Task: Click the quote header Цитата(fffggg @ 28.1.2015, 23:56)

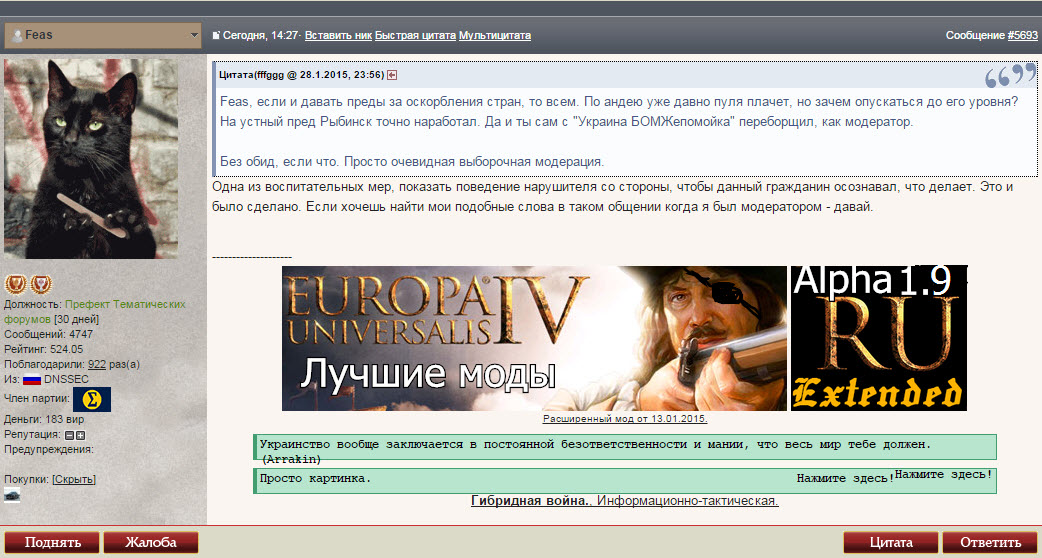Action: point(302,75)
